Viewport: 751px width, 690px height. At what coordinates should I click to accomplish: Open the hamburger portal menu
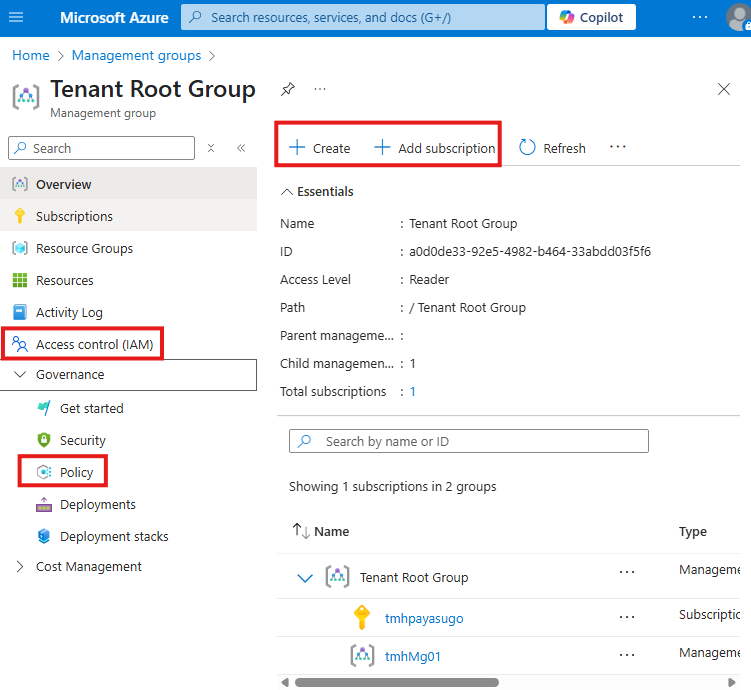(16, 18)
